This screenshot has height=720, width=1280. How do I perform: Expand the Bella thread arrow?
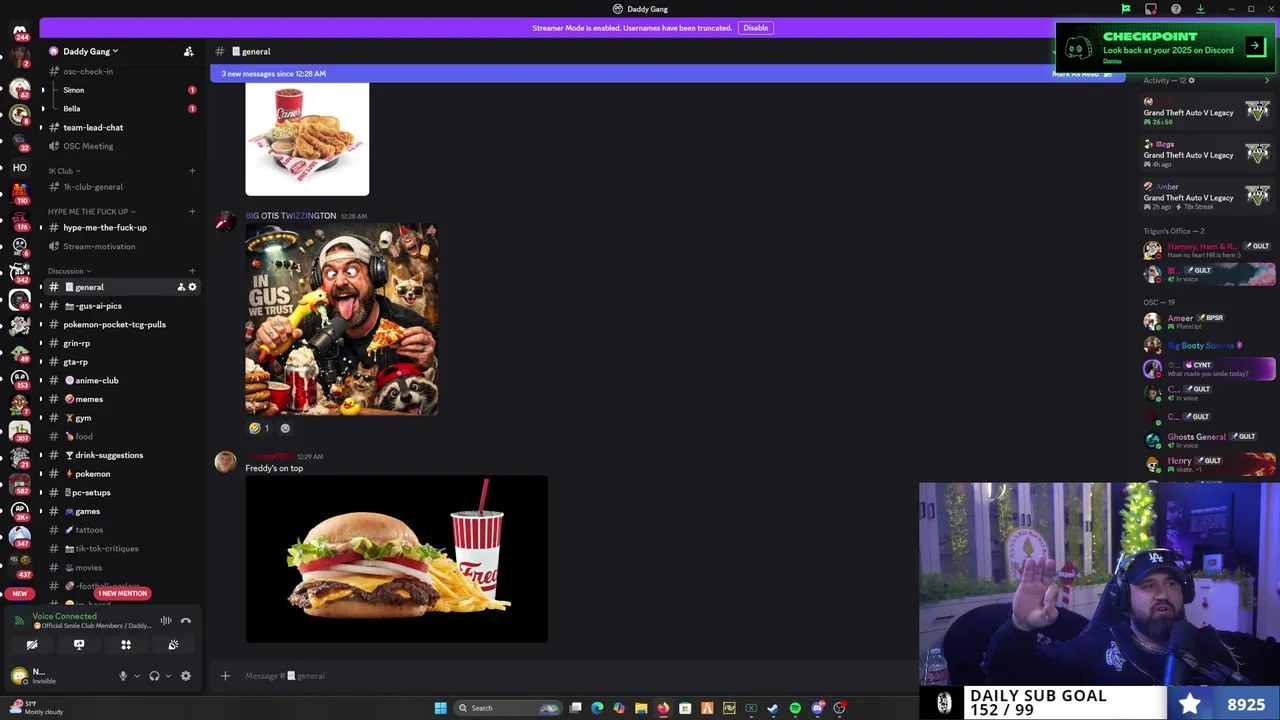42,108
